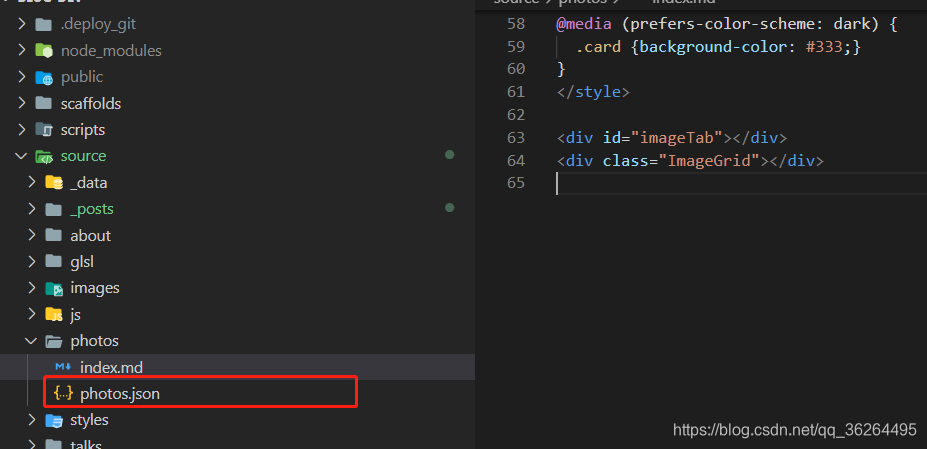This screenshot has width=927, height=449.
Task: Expand the styles folder chevron
Action: pyautogui.click(x=32, y=420)
